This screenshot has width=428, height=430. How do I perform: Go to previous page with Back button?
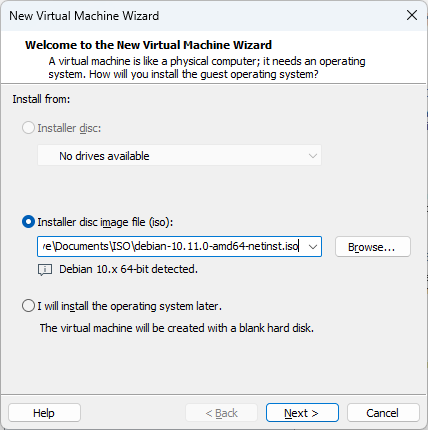222,413
